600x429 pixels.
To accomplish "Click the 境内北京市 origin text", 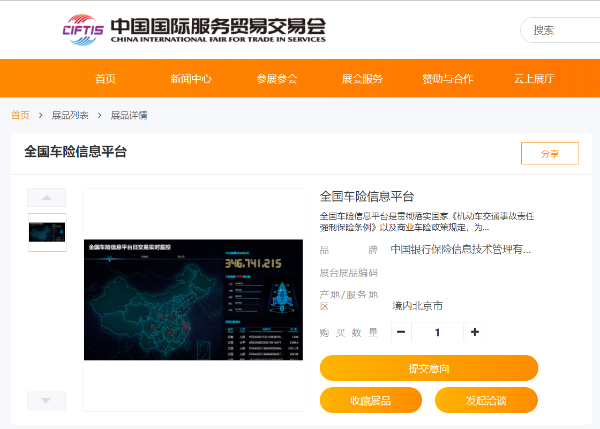I will point(417,306).
